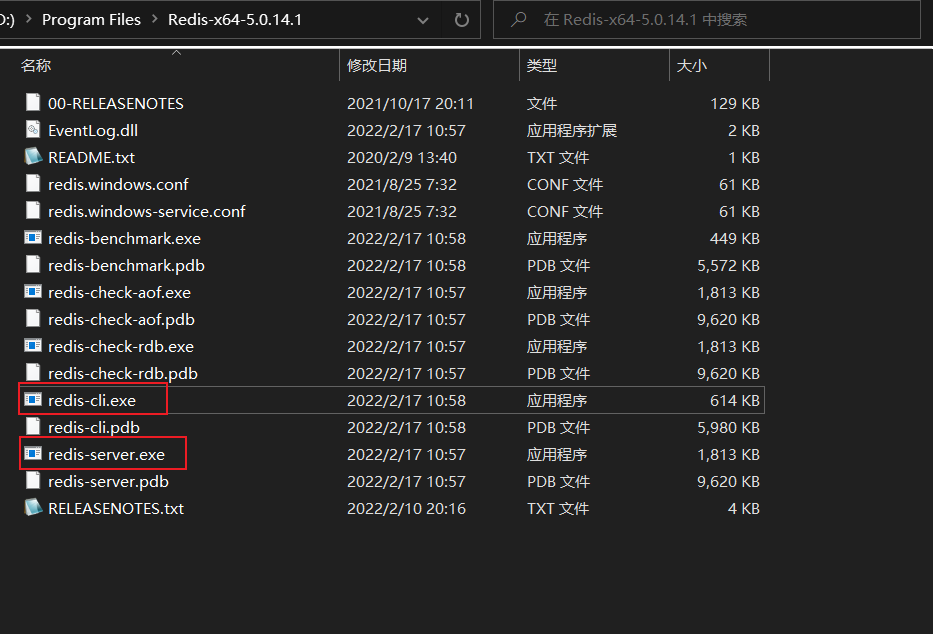
Task: Click the redis-server.exe application icon
Action: coord(33,454)
